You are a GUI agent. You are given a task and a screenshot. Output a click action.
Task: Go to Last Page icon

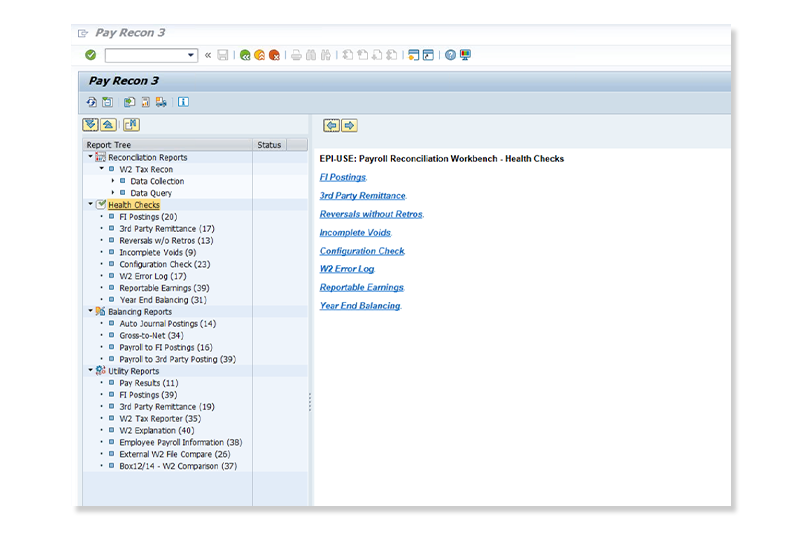[x=392, y=55]
